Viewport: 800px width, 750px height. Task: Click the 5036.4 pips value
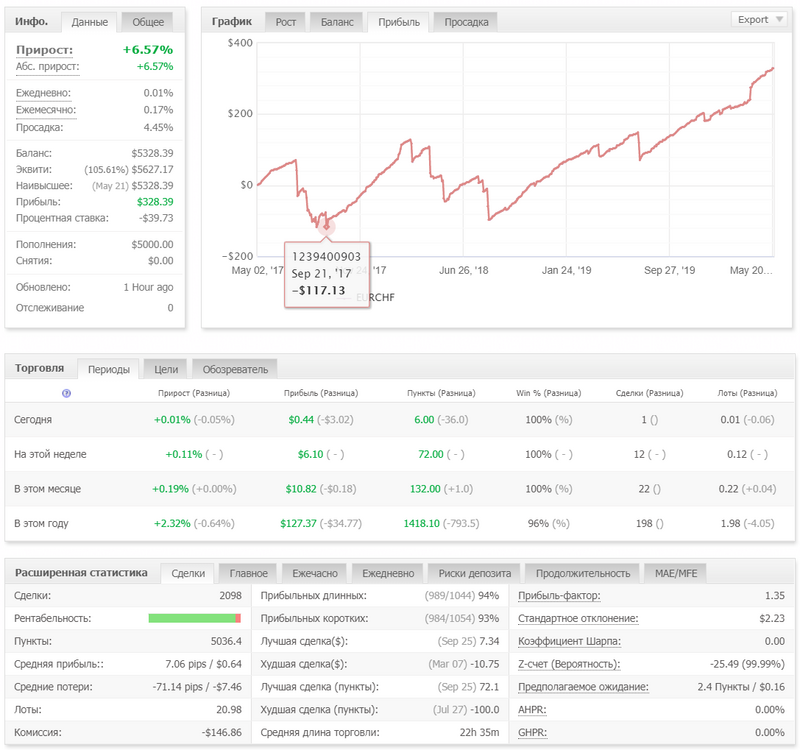pyautogui.click(x=226, y=642)
